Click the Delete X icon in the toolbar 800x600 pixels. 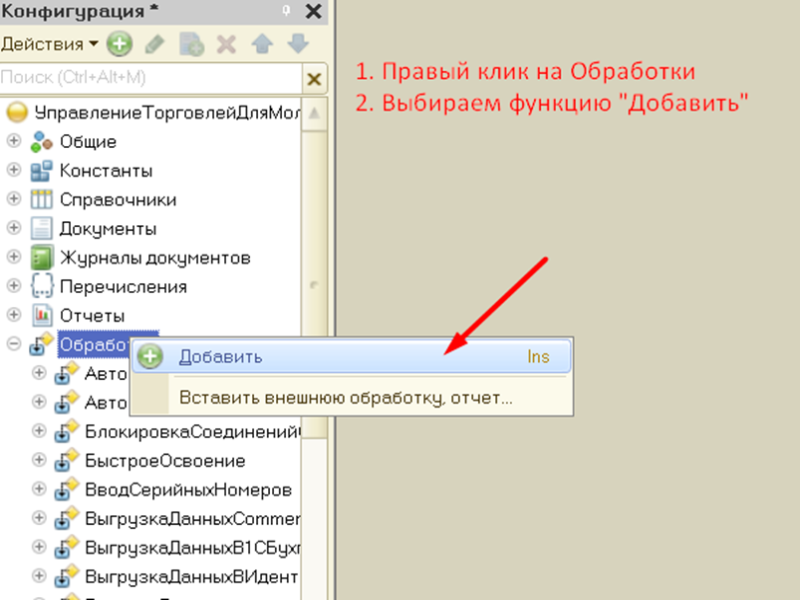(x=226, y=44)
